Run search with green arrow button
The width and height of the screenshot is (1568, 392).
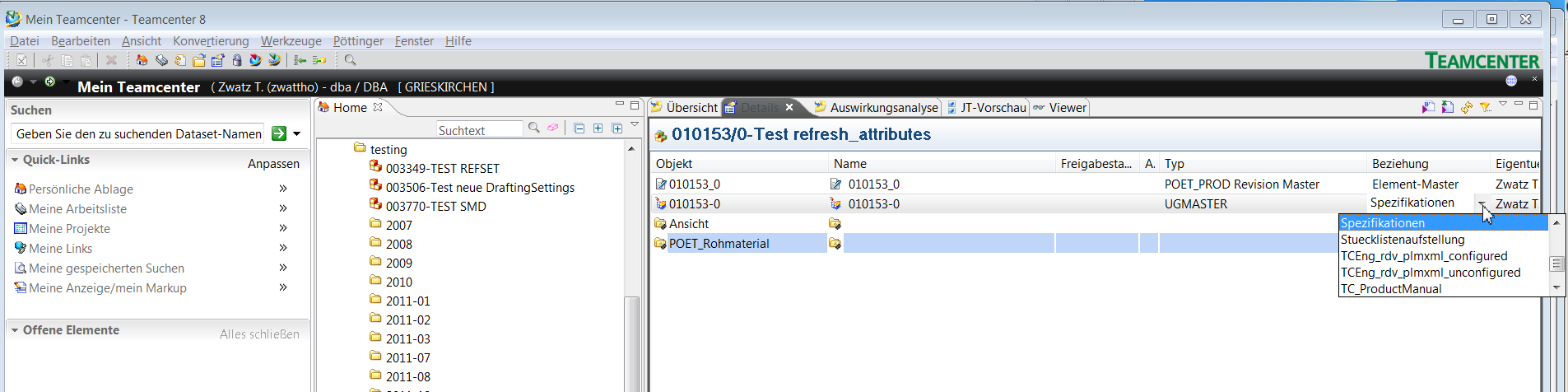pyautogui.click(x=279, y=133)
